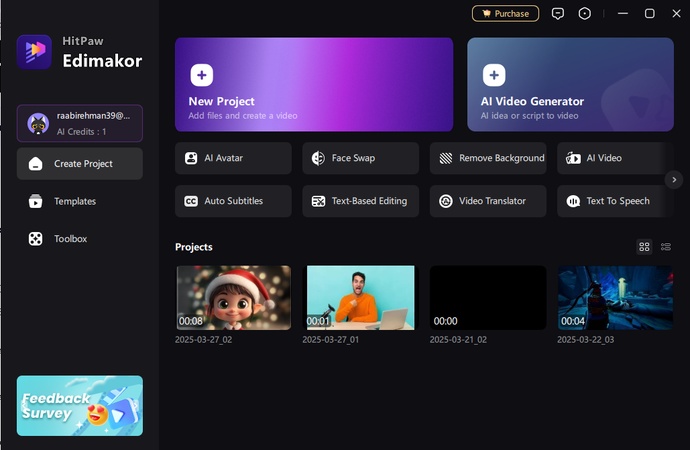Click the Purchase button
The width and height of the screenshot is (690, 450).
pos(505,14)
